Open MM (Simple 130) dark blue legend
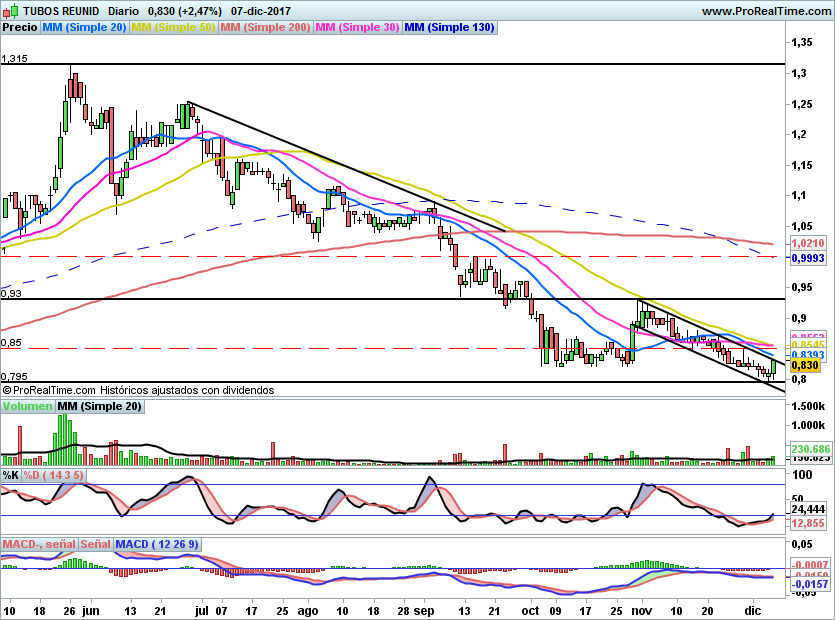Image resolution: width=835 pixels, height=620 pixels. pyautogui.click(x=449, y=27)
